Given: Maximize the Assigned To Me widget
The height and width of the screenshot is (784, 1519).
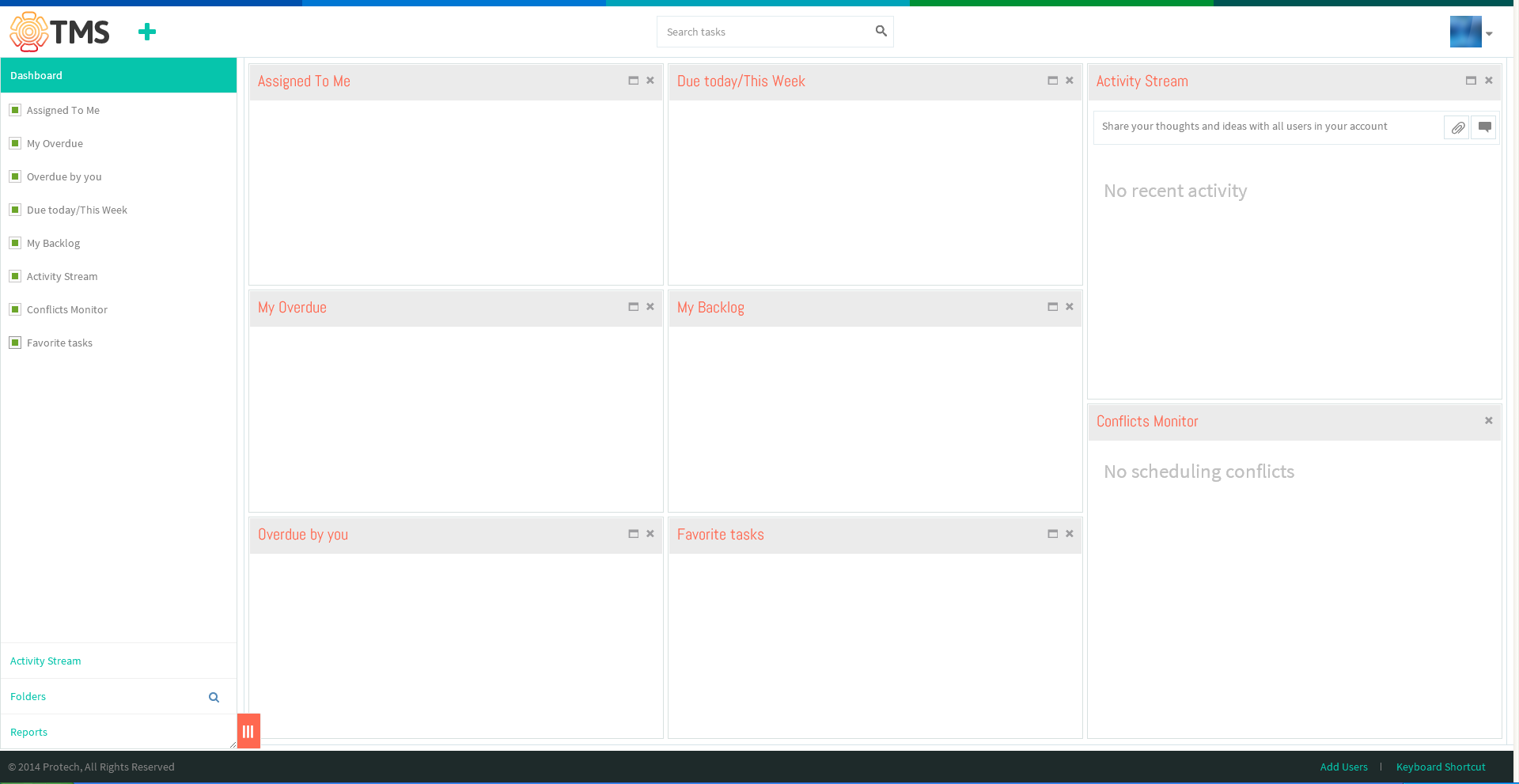Looking at the screenshot, I should (633, 81).
